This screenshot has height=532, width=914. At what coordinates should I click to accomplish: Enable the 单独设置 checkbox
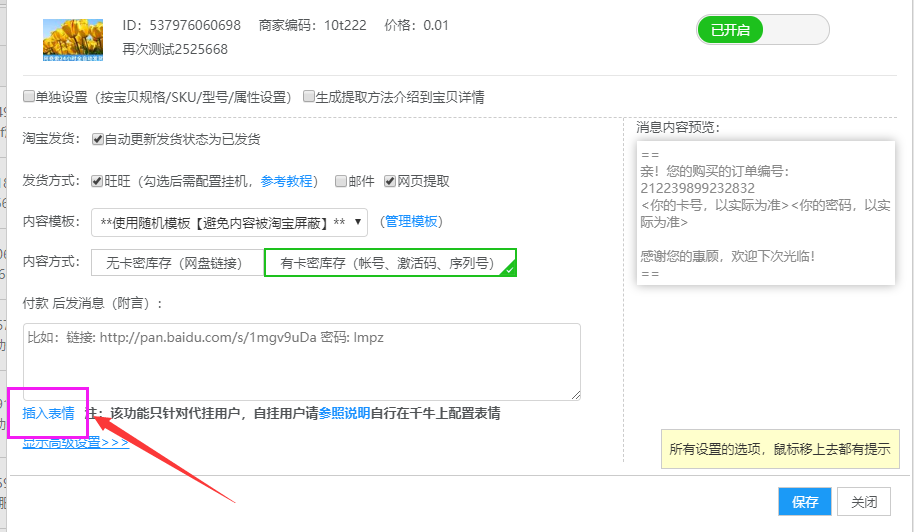click(29, 97)
